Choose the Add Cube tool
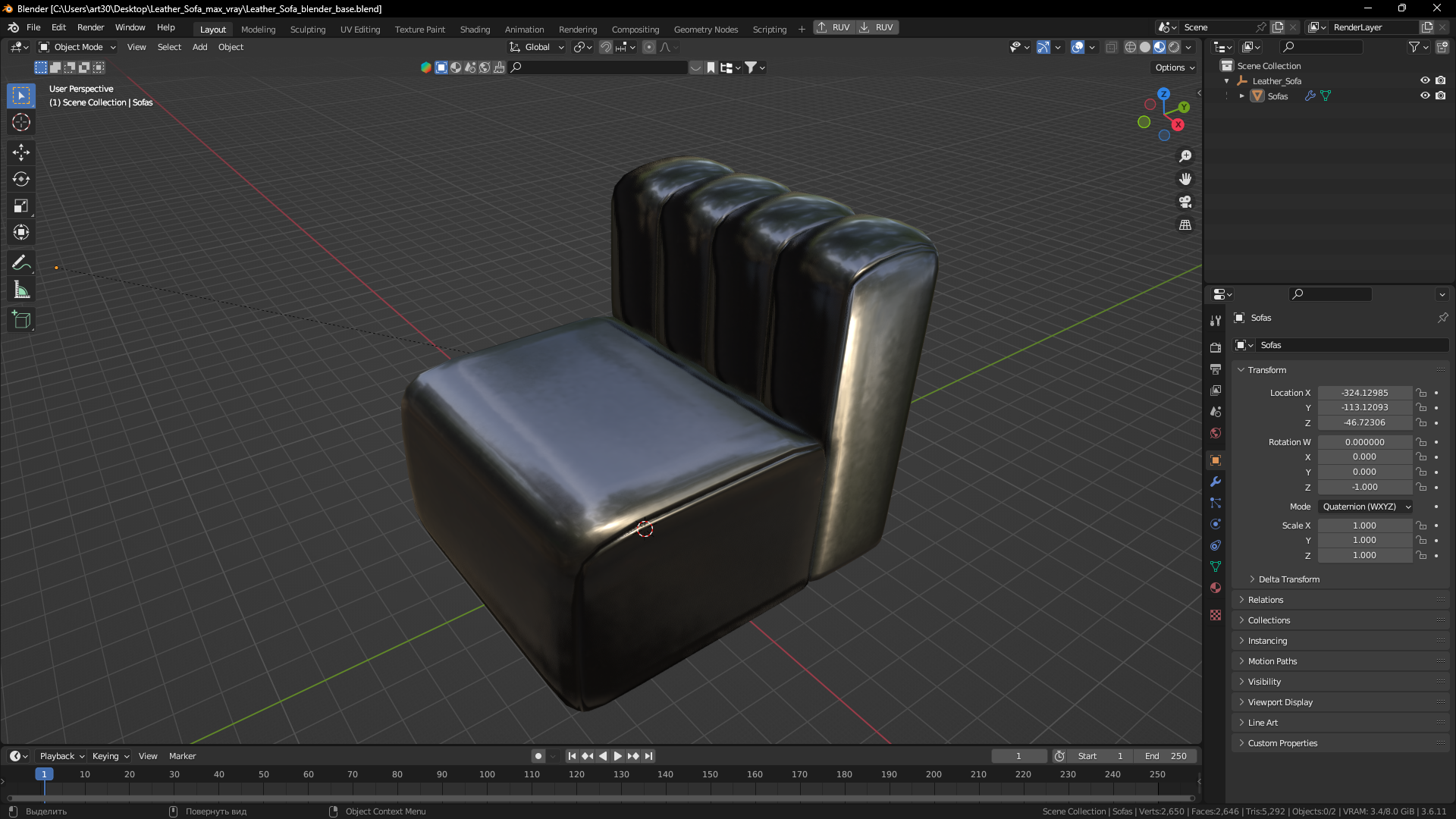 click(x=21, y=320)
